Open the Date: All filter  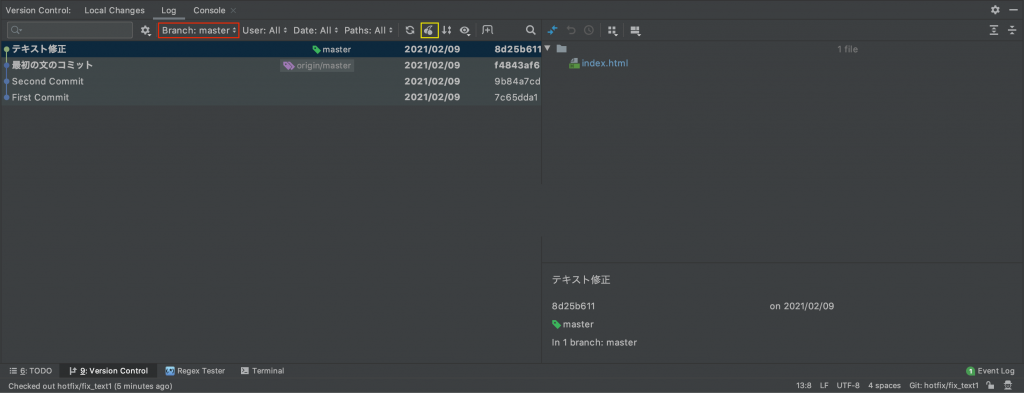point(316,30)
